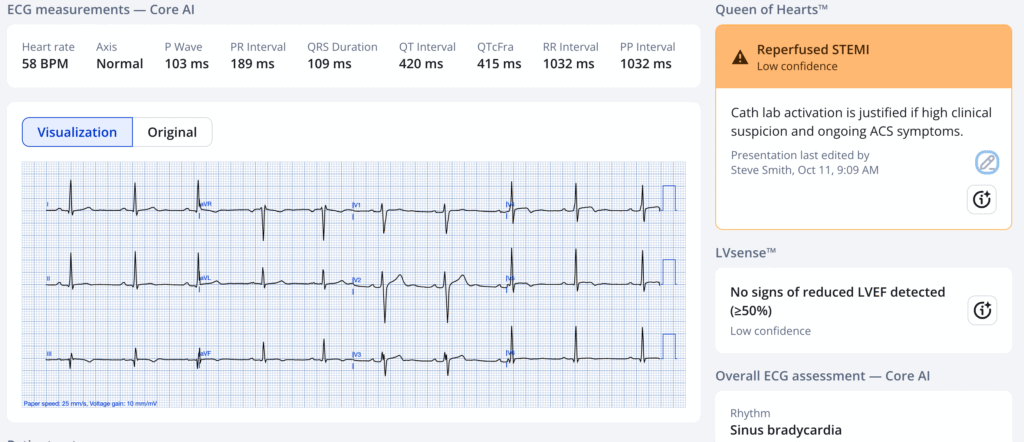This screenshot has width=1024, height=442.
Task: Click calibration pulse at end of lead I row
Action: [x=669, y=198]
